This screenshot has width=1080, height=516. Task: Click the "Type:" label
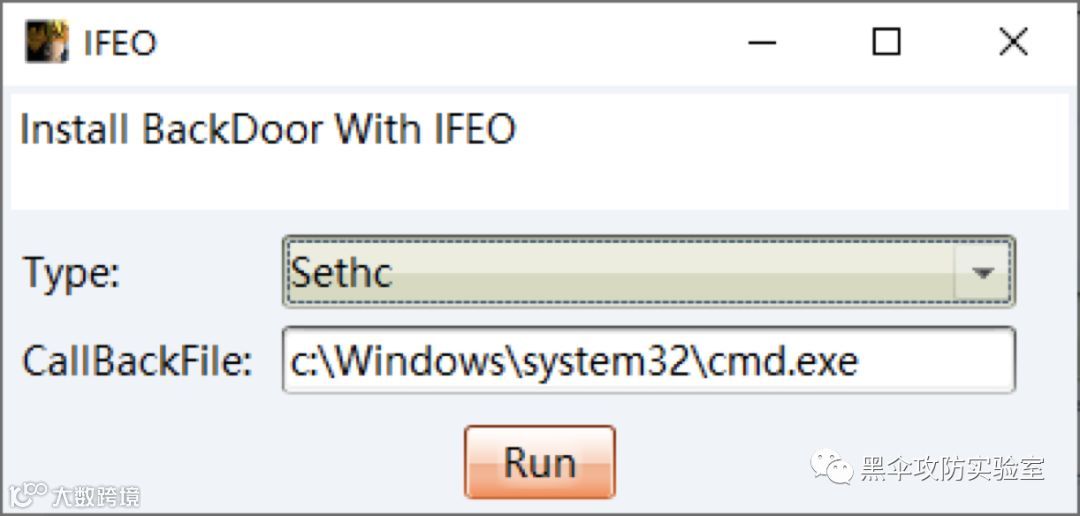pyautogui.click(x=70, y=273)
